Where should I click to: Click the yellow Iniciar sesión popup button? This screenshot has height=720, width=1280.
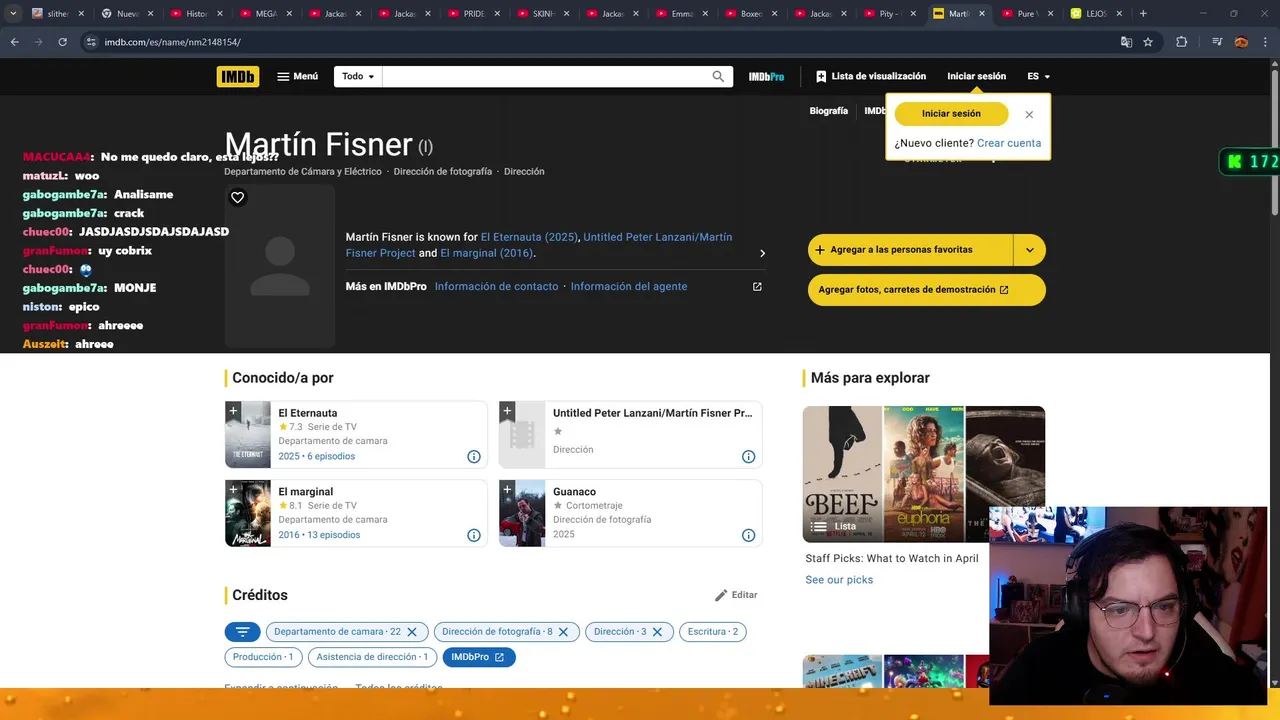pos(951,114)
